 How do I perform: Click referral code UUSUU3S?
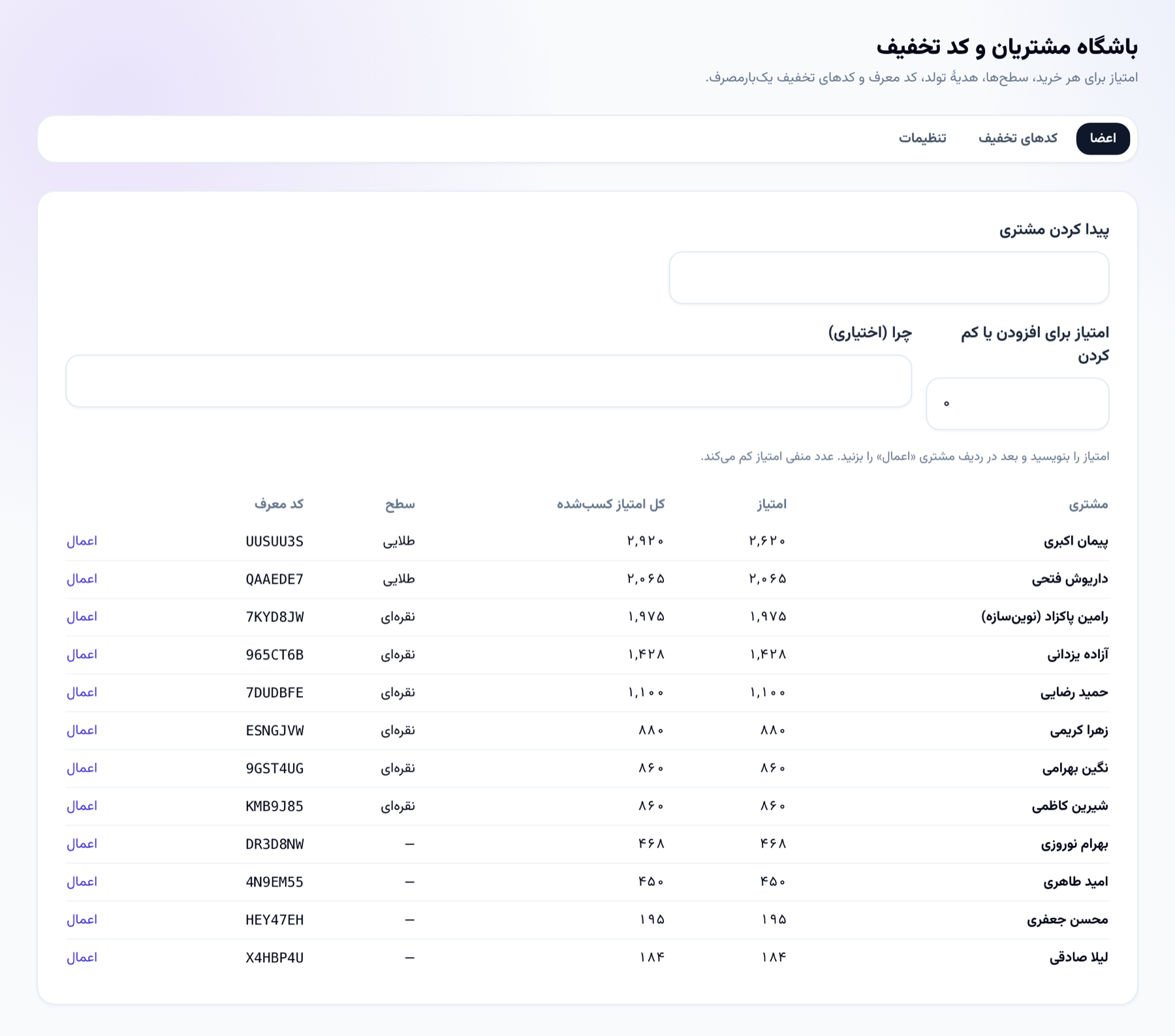(x=275, y=542)
